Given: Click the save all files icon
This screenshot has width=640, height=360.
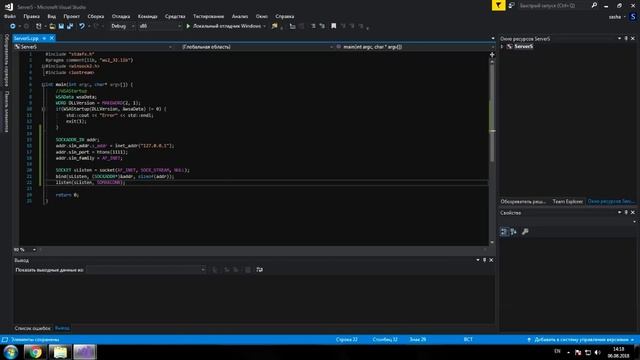Looking at the screenshot, I should point(70,26).
